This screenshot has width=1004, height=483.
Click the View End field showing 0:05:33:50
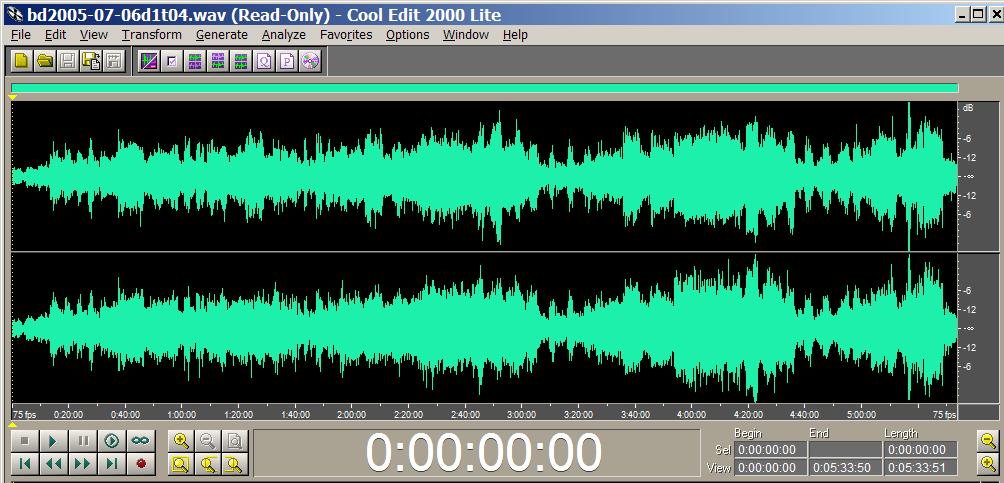pos(845,468)
